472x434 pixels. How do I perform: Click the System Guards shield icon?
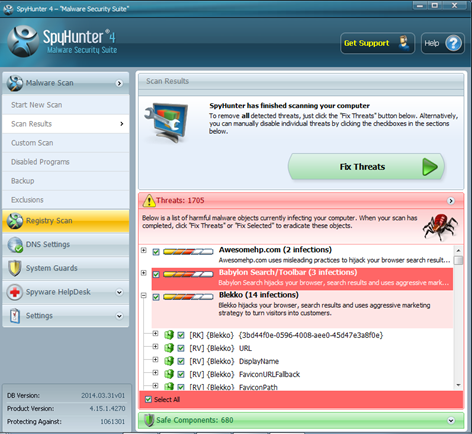pos(15,268)
